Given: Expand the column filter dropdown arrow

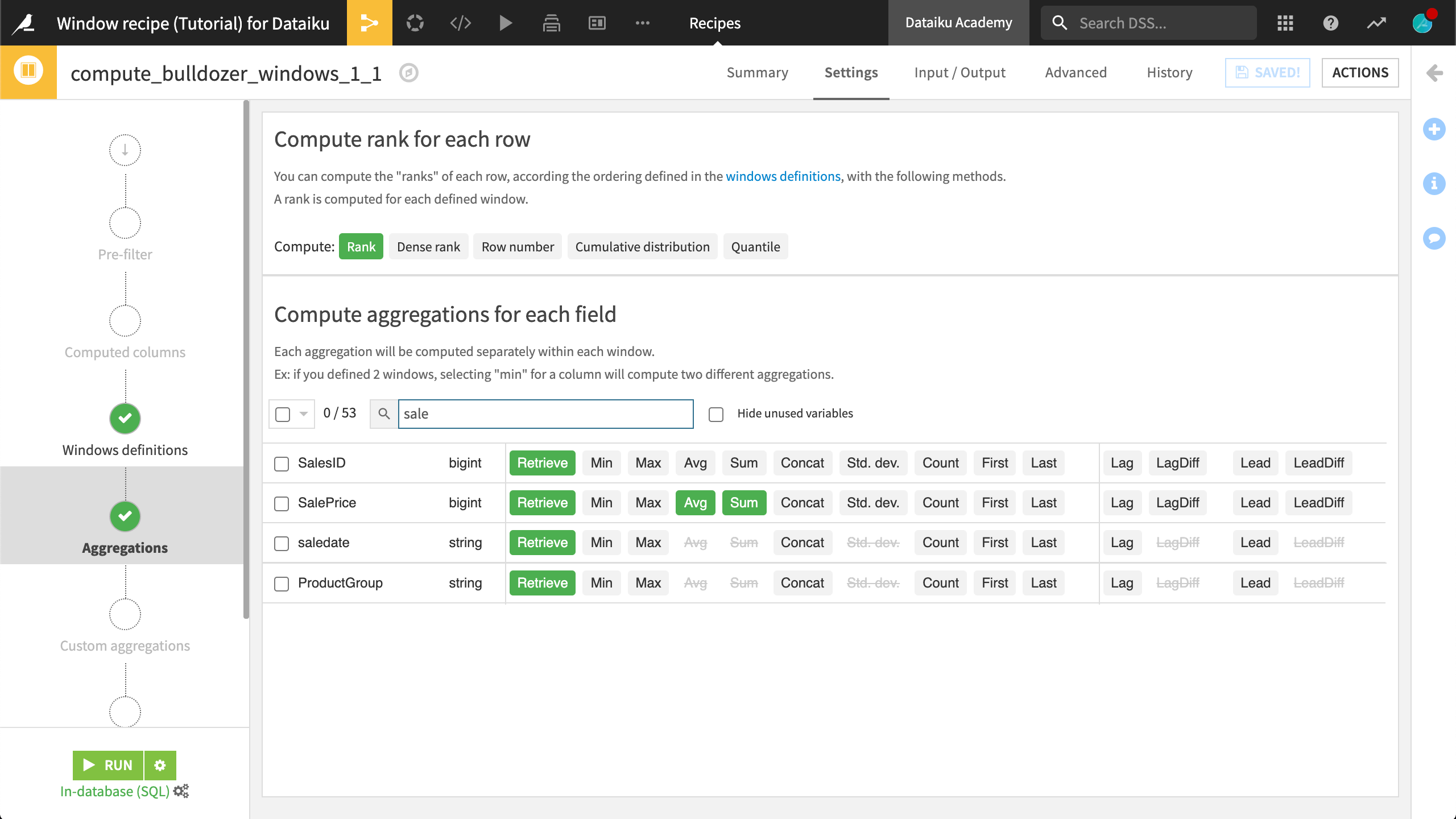Looking at the screenshot, I should coord(303,413).
